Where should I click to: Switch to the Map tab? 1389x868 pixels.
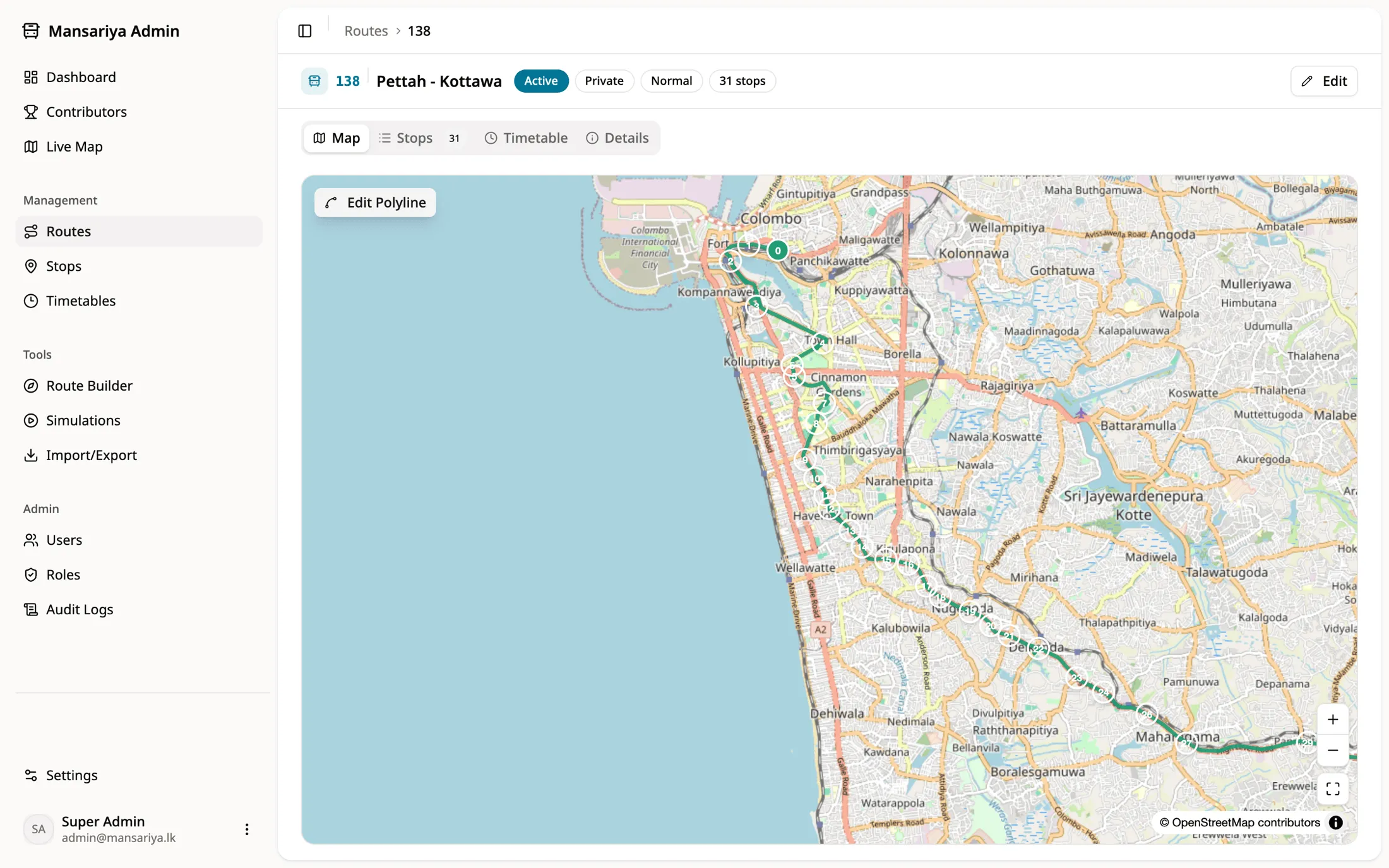pos(337,138)
